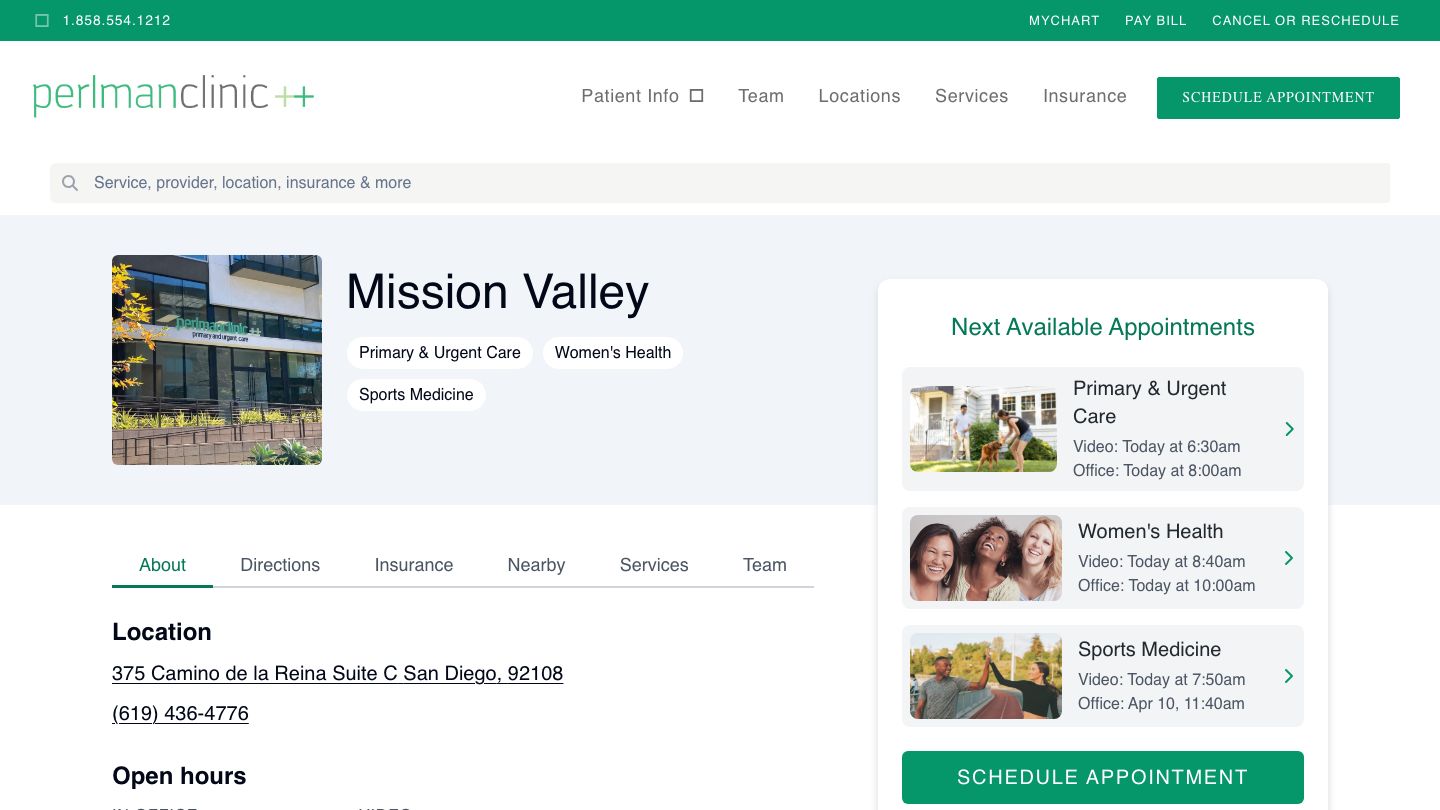Click the magnifying glass search icon

pos(70,183)
